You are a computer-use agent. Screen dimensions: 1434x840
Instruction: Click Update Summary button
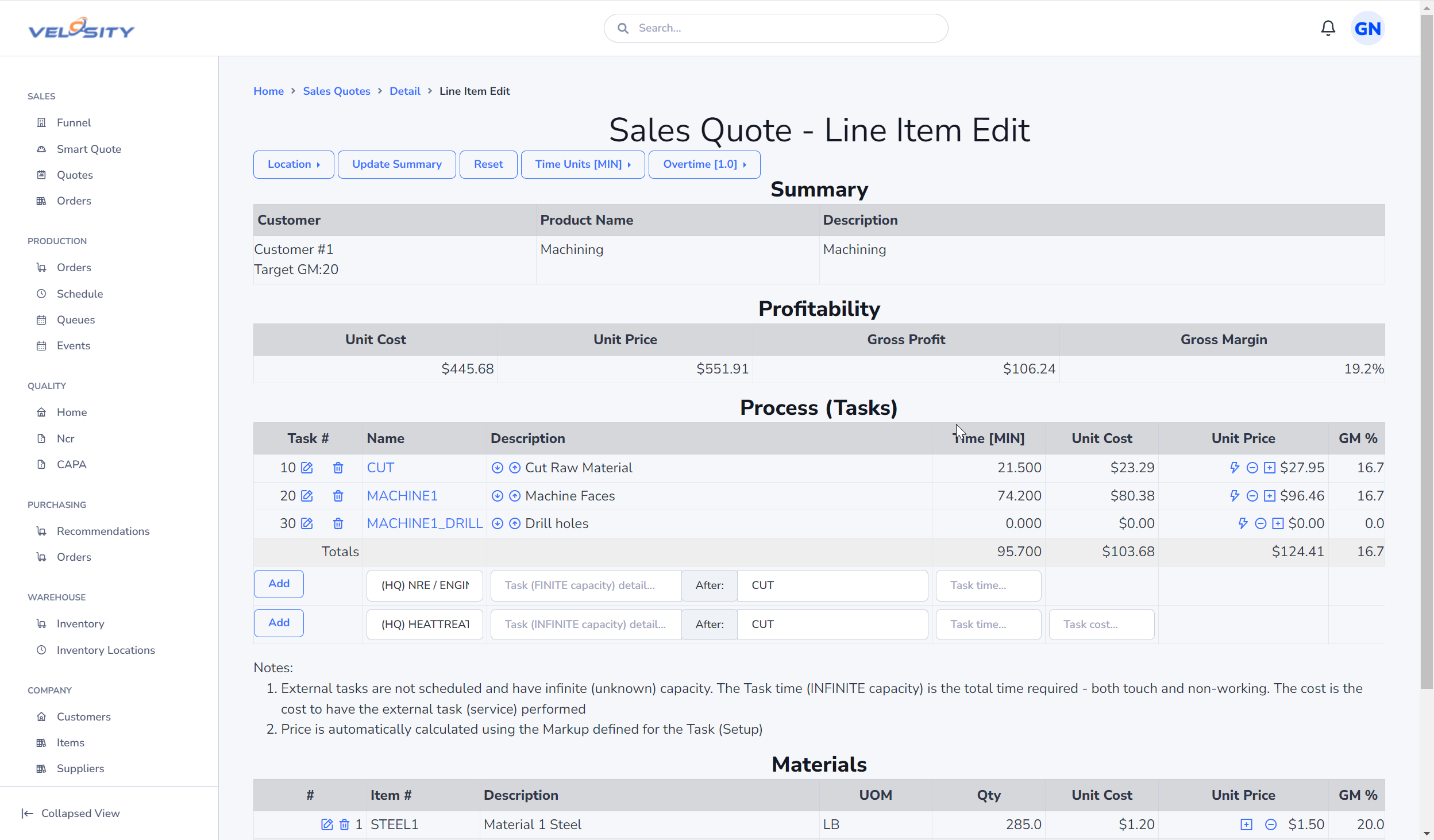tap(397, 164)
